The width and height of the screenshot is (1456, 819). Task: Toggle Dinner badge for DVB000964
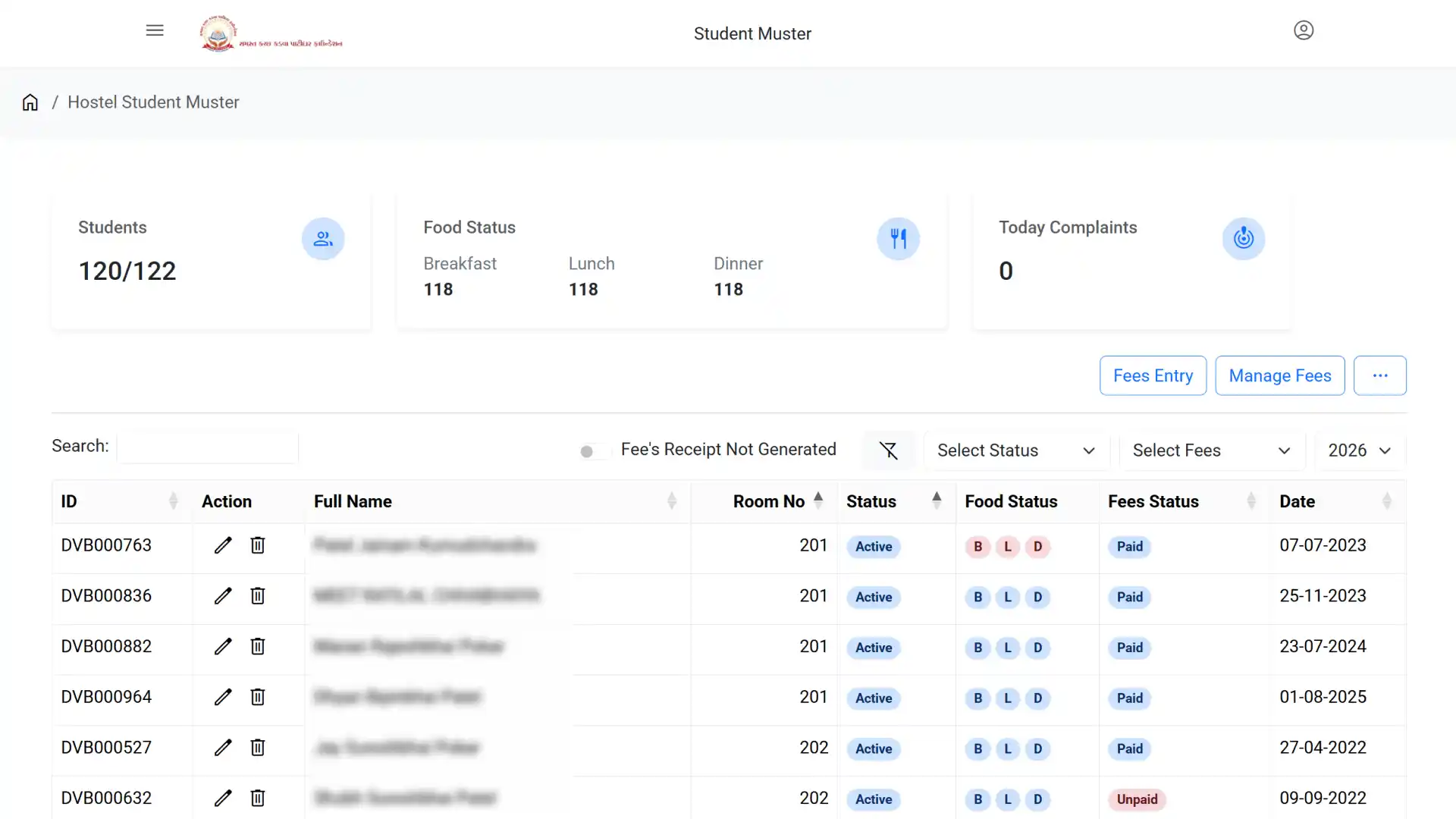click(x=1037, y=698)
